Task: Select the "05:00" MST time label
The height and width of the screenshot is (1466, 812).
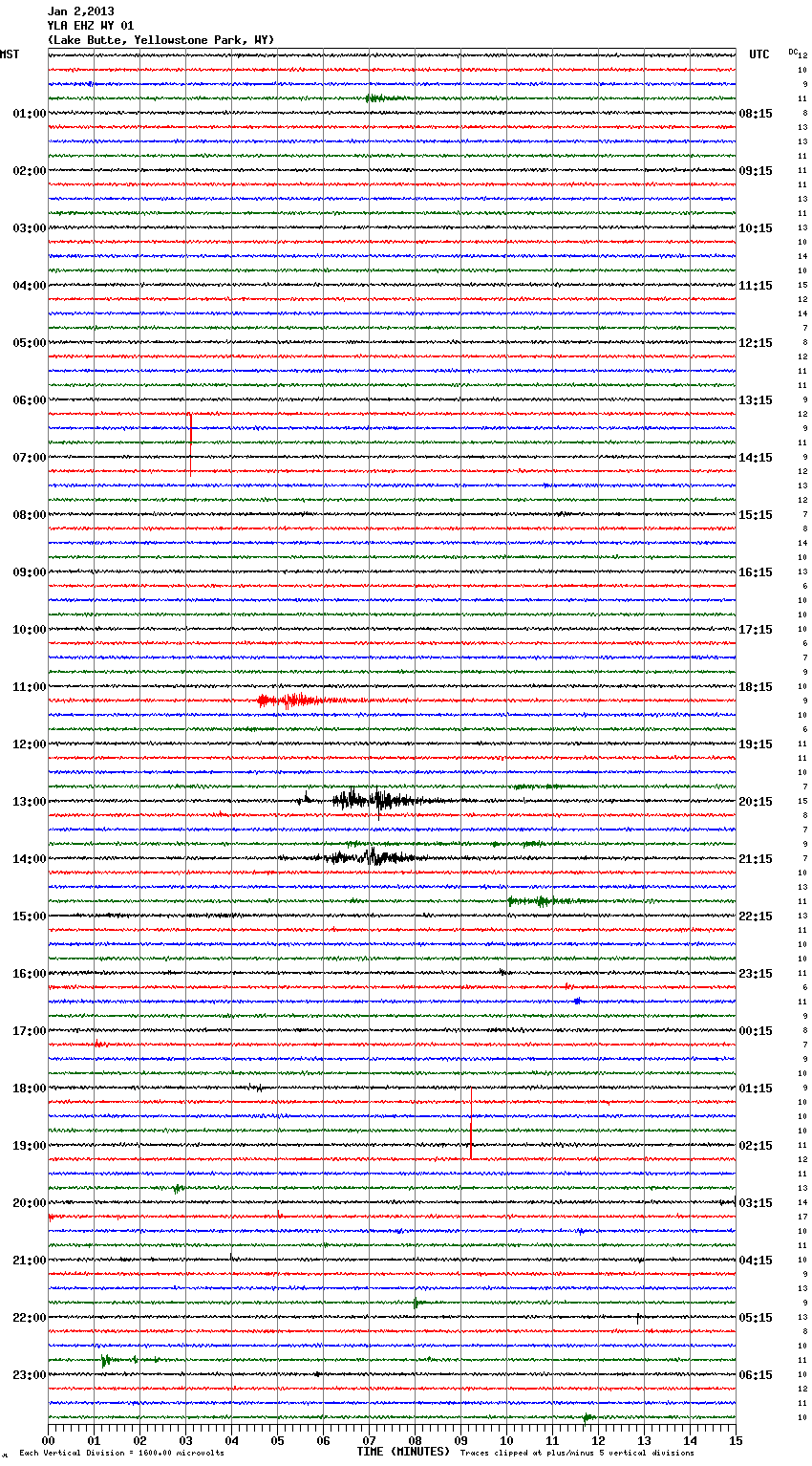Action: pyautogui.click(x=30, y=343)
